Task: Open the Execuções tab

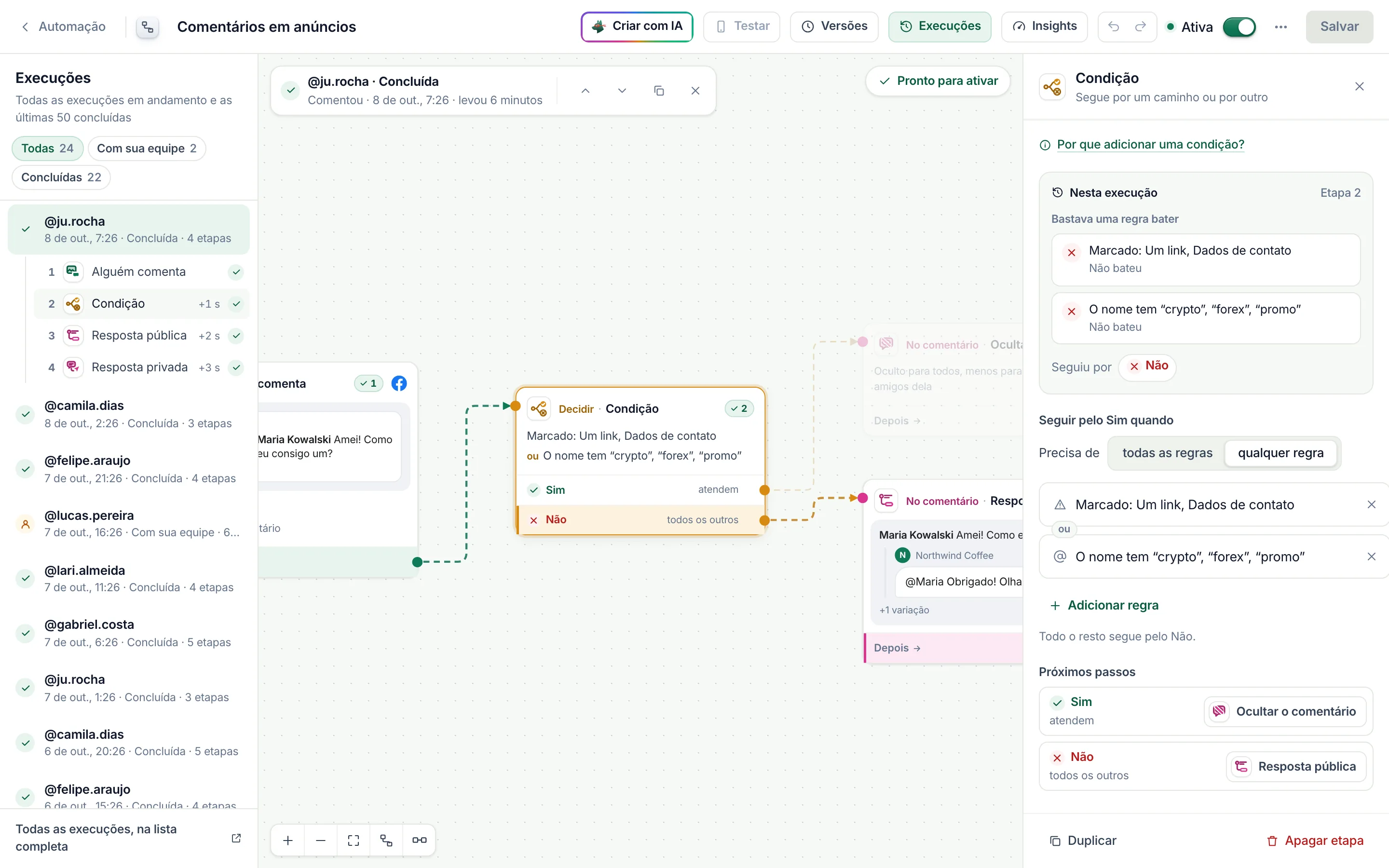Action: click(x=940, y=27)
